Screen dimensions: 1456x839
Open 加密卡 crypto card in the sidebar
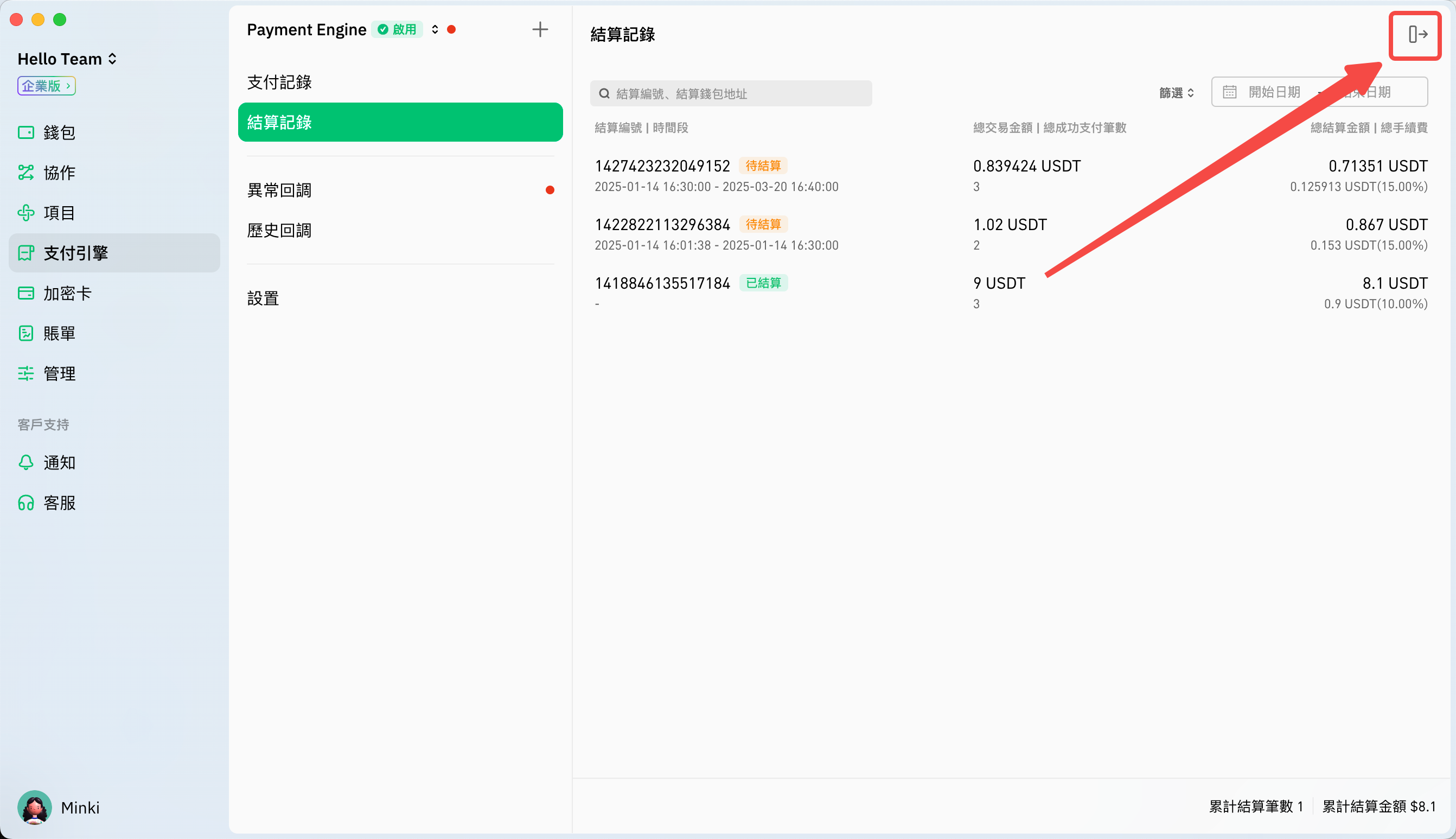(67, 293)
